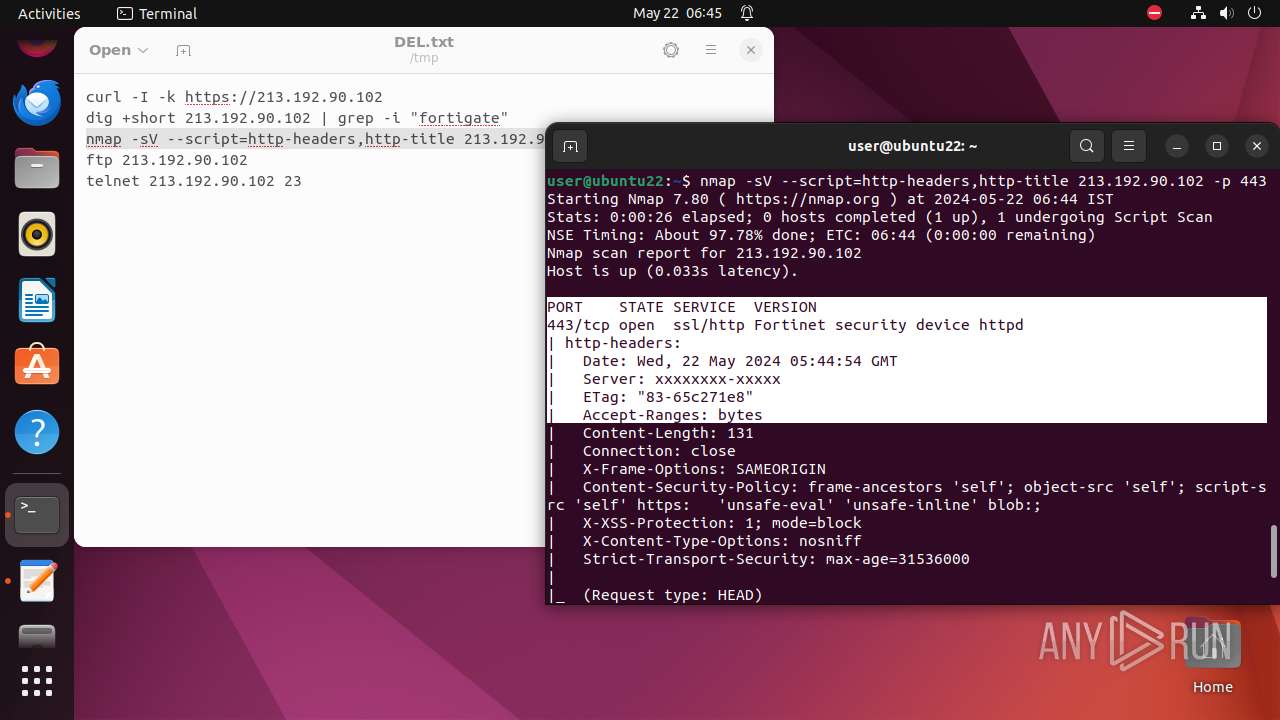Click the DEL.txt title in text editor

(x=424, y=42)
